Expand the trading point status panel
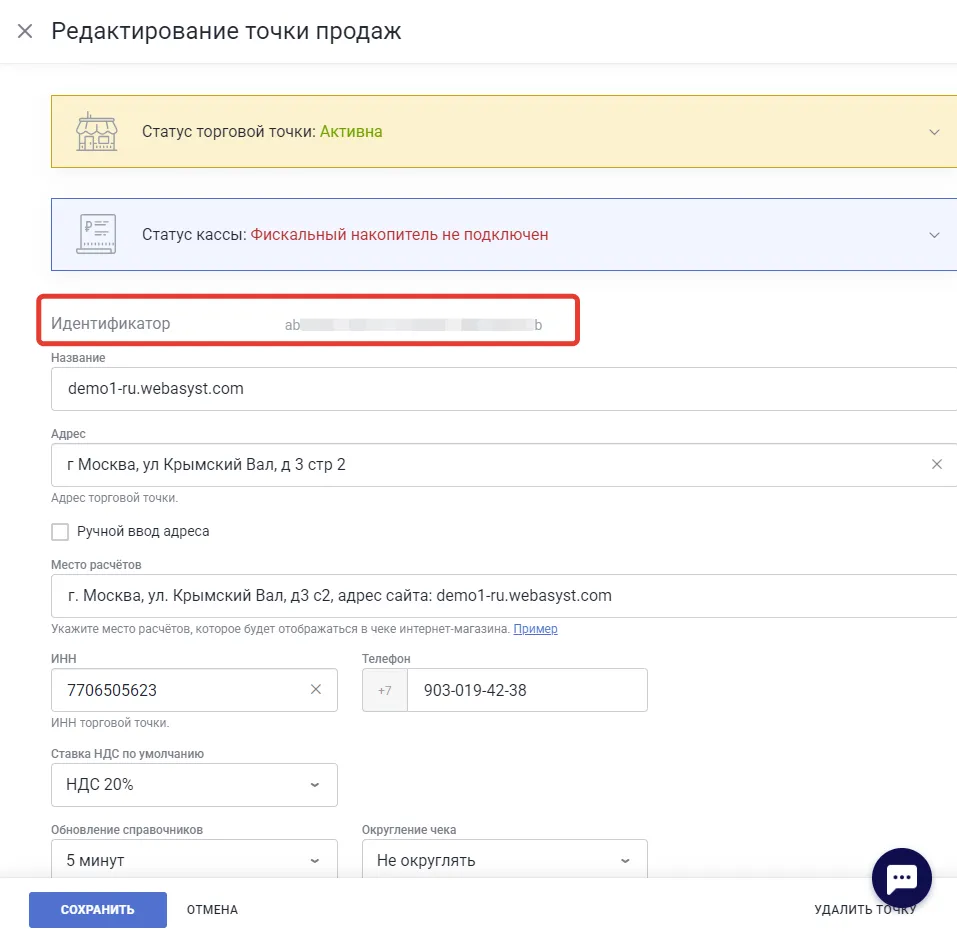 (x=934, y=132)
